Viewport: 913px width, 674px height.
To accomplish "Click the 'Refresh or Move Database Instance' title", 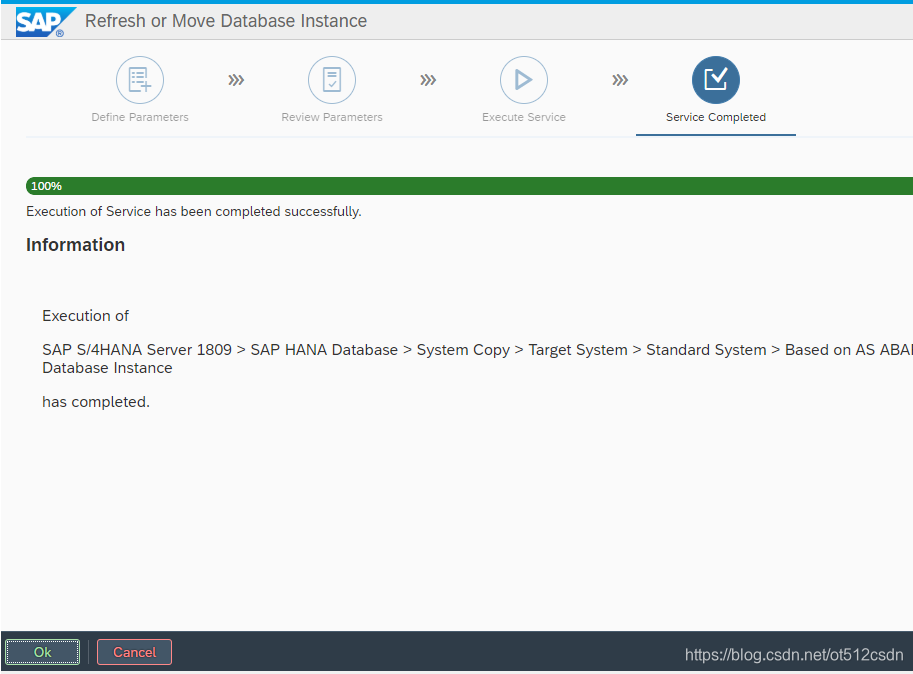I will tap(226, 21).
